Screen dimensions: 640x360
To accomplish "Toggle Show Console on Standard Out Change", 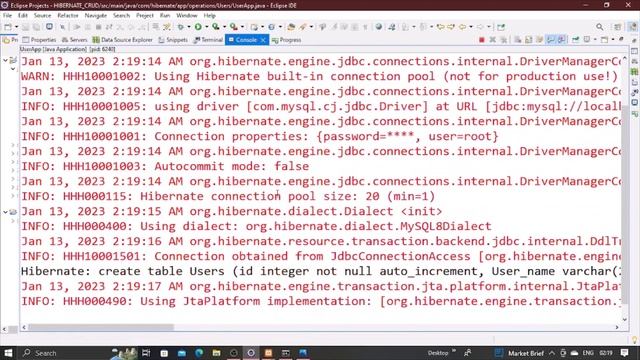I will pyautogui.click(x=551, y=40).
